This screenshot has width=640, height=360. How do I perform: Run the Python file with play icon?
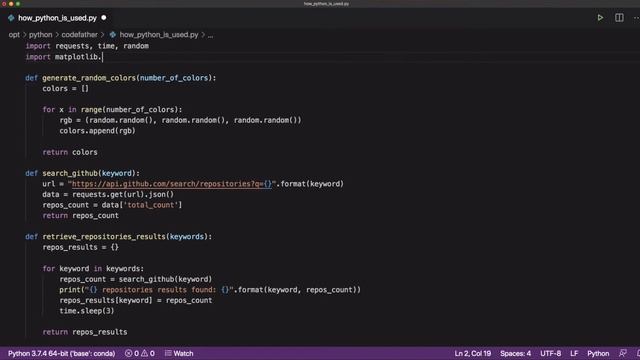pos(600,18)
